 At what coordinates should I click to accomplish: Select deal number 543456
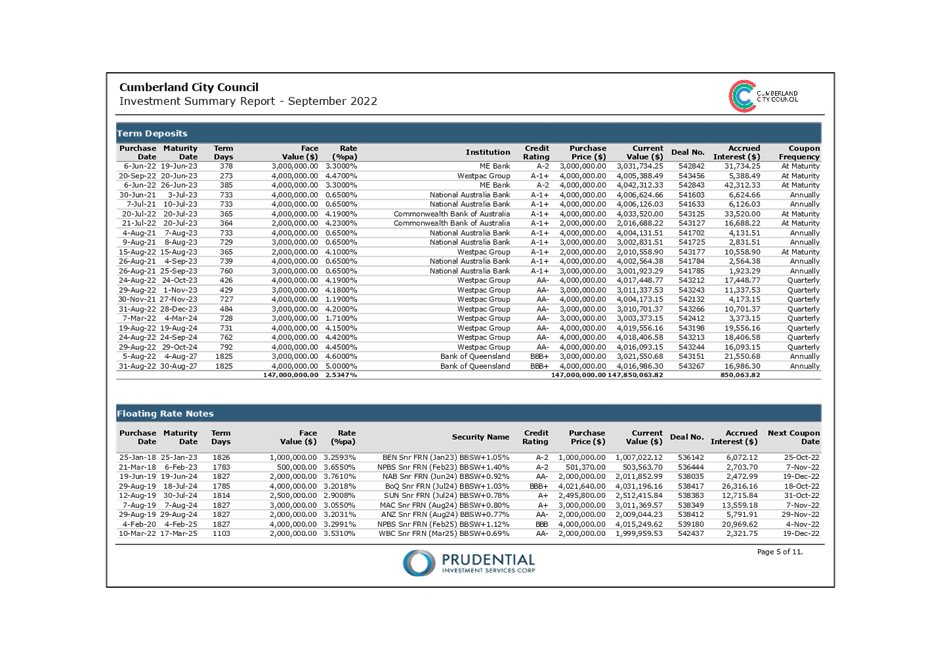point(691,176)
